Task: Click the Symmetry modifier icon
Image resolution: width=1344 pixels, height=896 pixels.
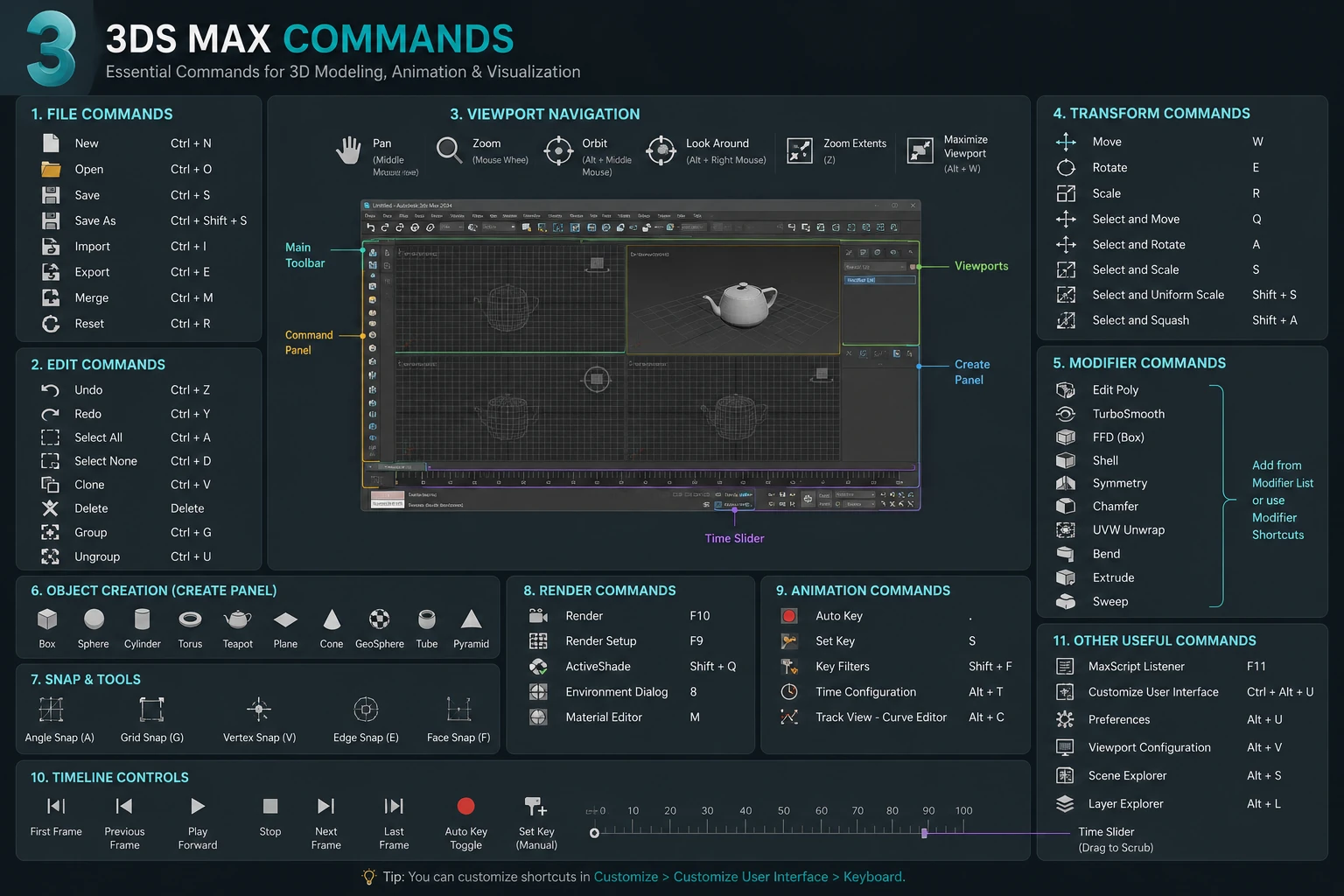Action: coord(1065,483)
